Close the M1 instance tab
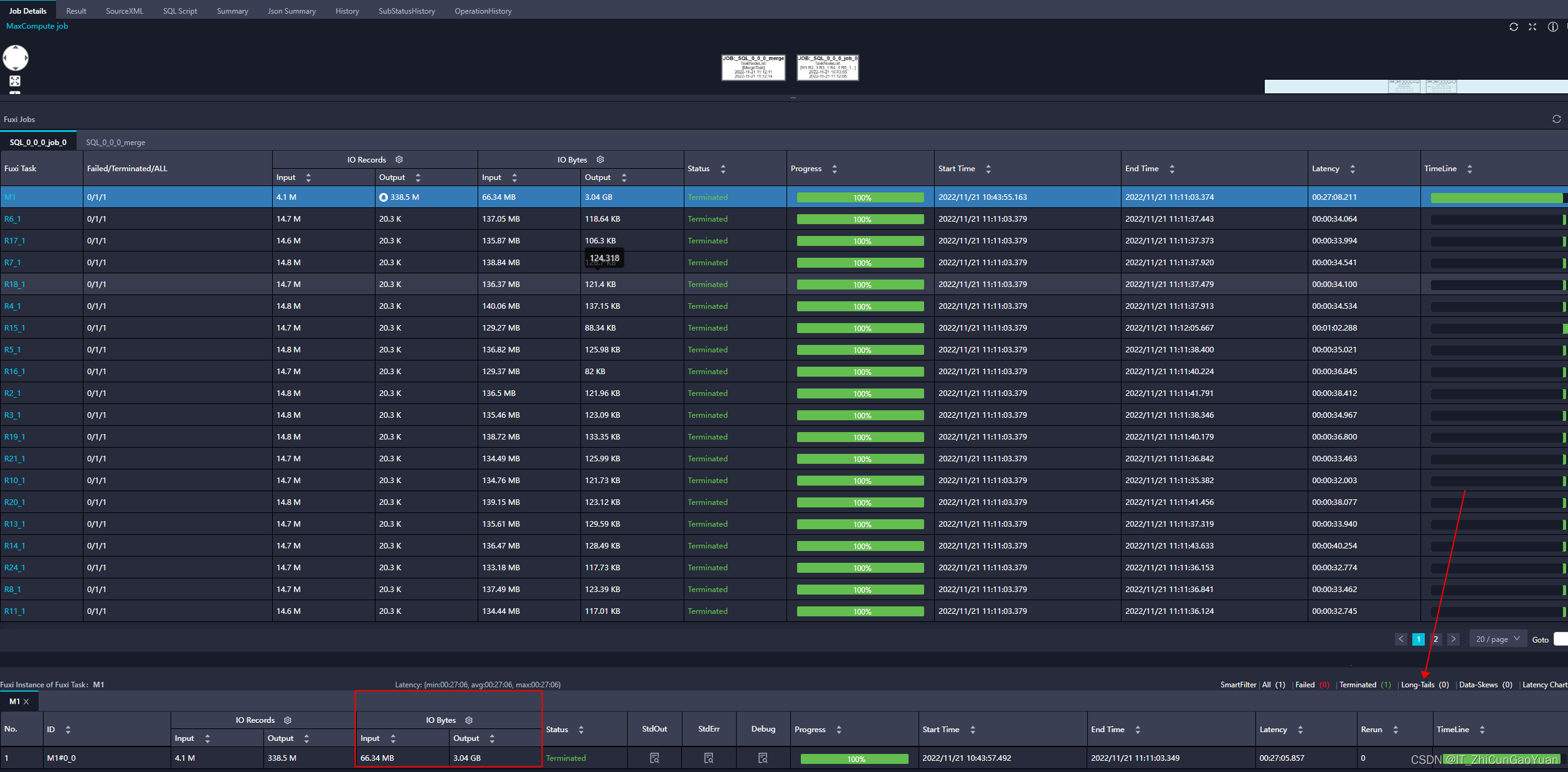 click(26, 702)
